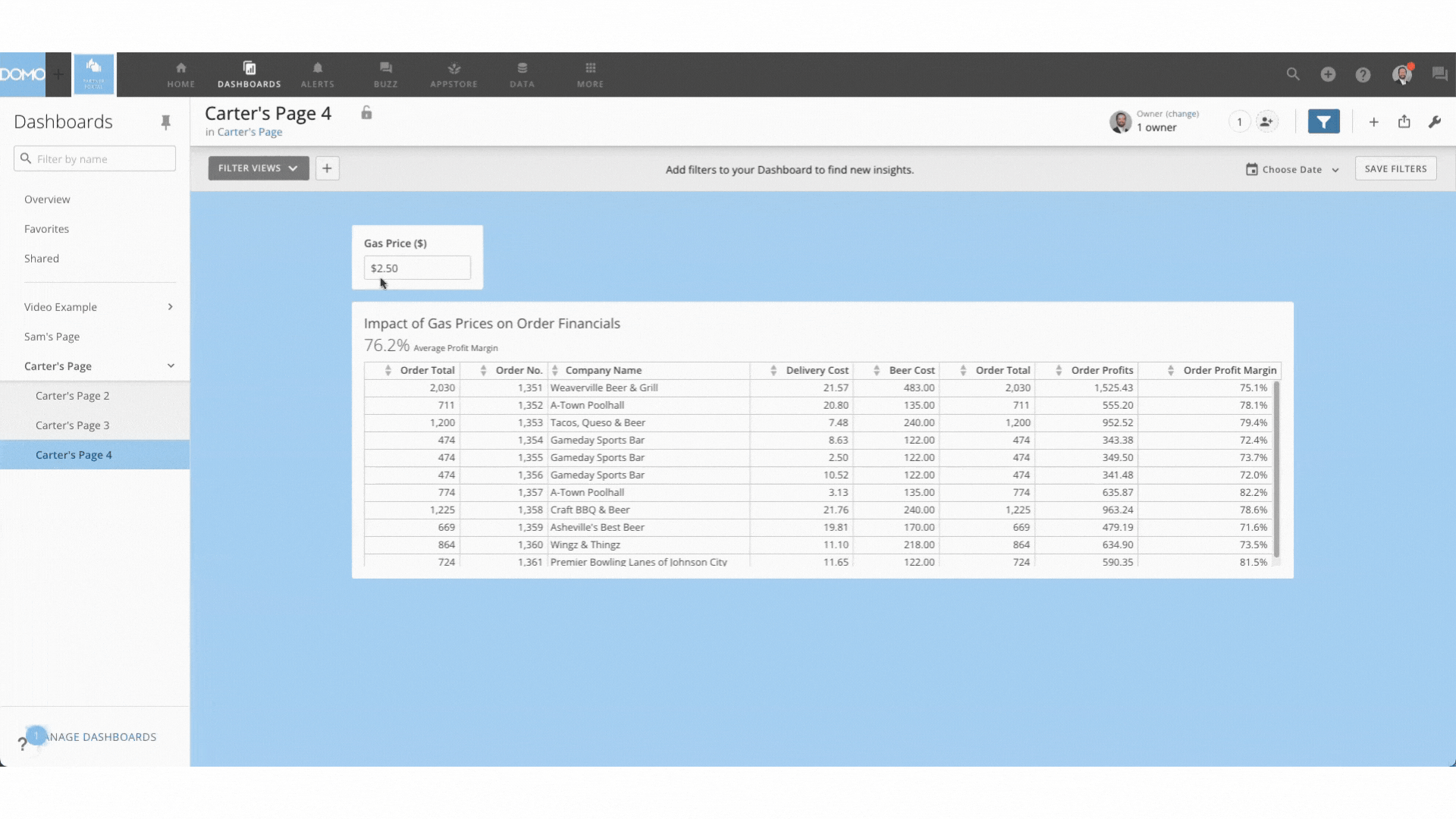
Task: Click the Filter by name search field
Action: point(95,158)
